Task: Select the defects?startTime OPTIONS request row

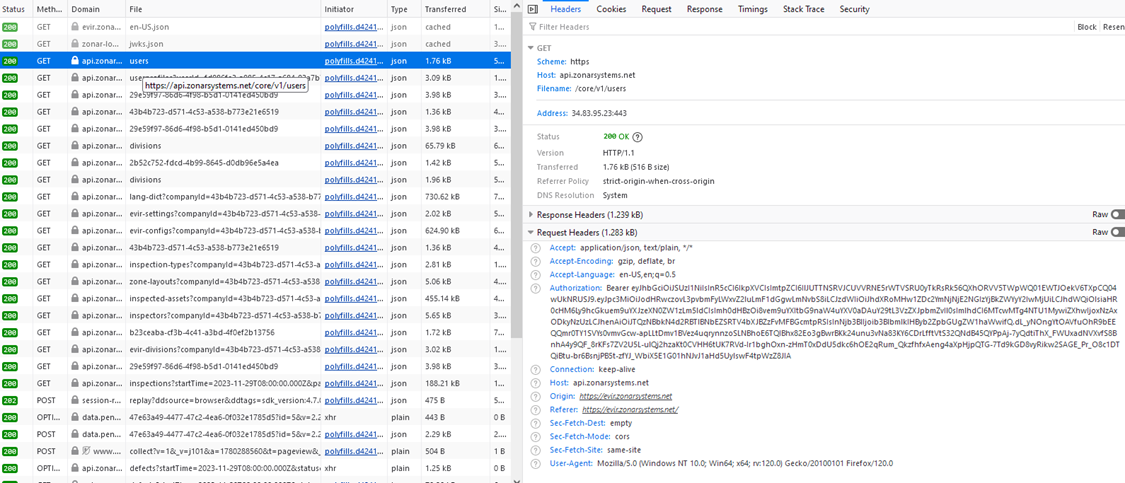Action: [255, 467]
